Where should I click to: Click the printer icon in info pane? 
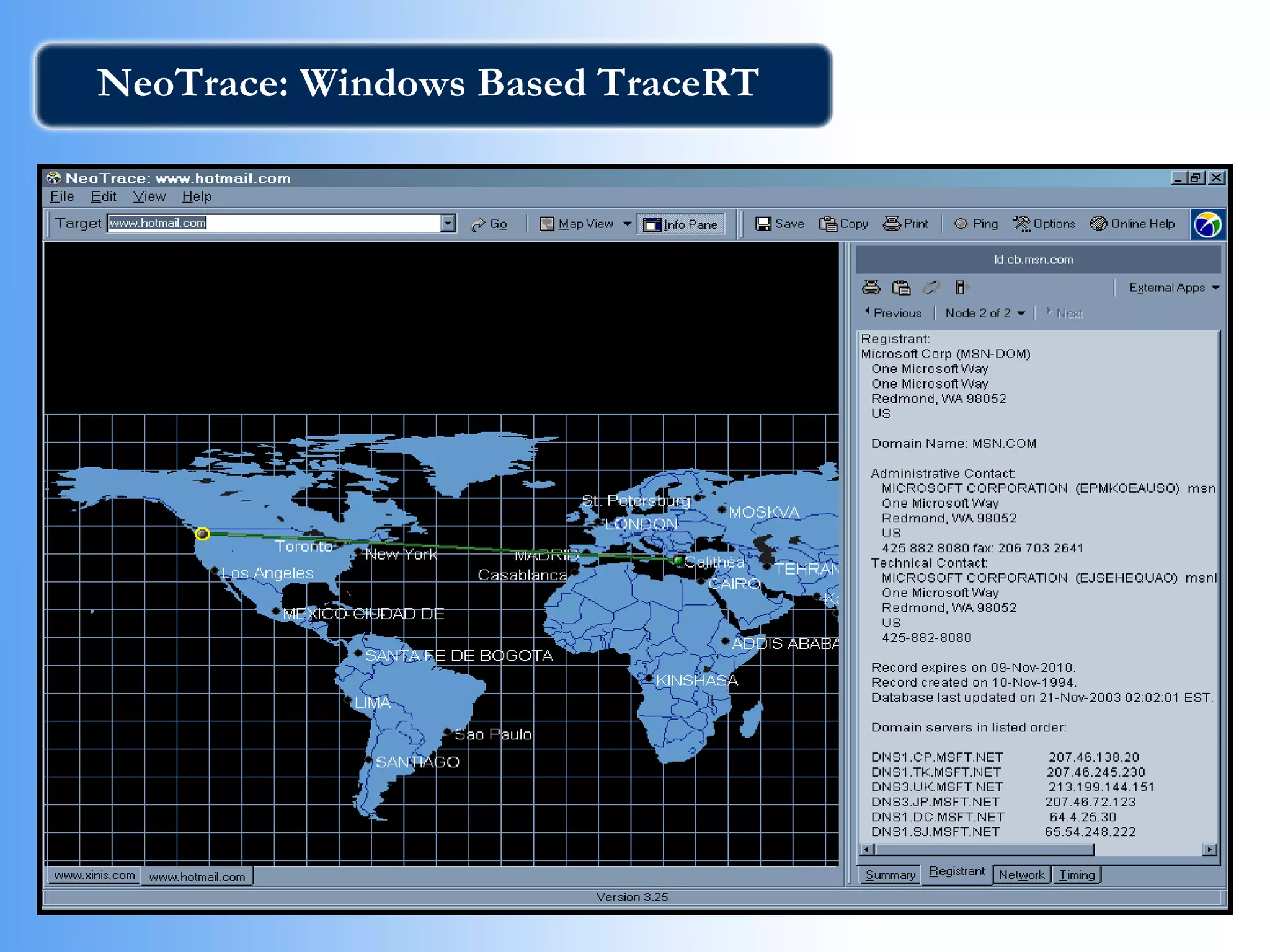871,288
